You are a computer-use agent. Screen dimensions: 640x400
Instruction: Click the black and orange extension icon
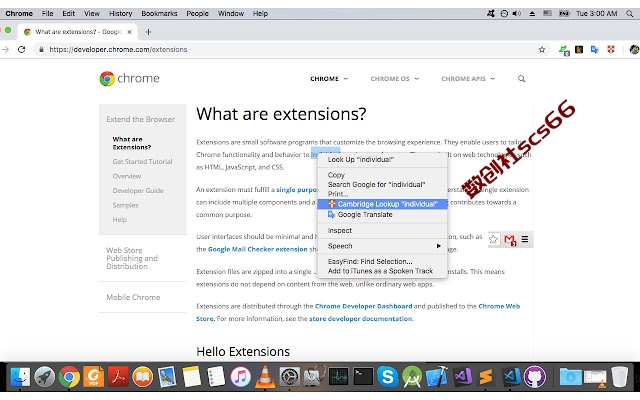(x=579, y=49)
